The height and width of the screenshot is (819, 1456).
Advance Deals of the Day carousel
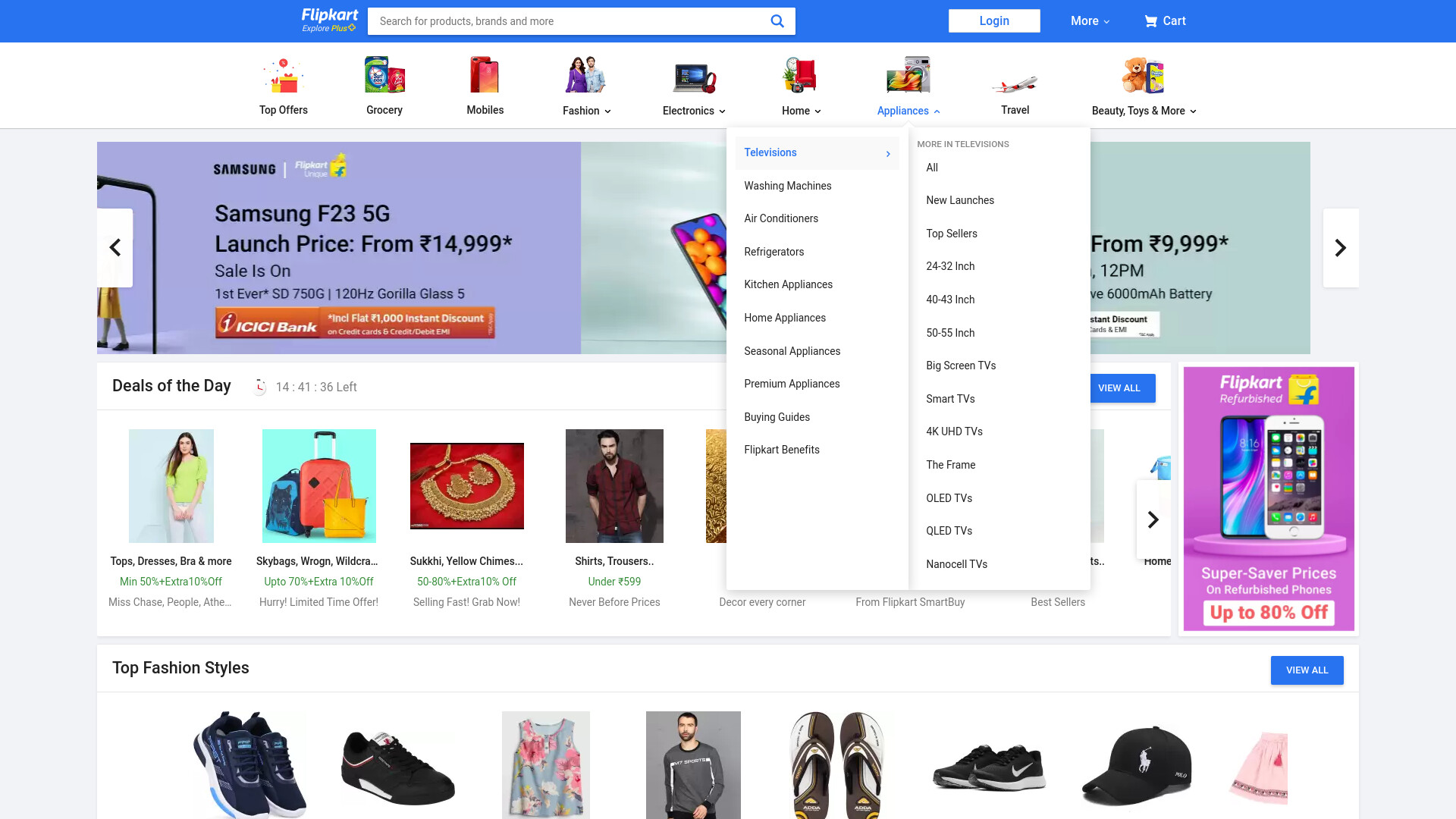(x=1153, y=519)
